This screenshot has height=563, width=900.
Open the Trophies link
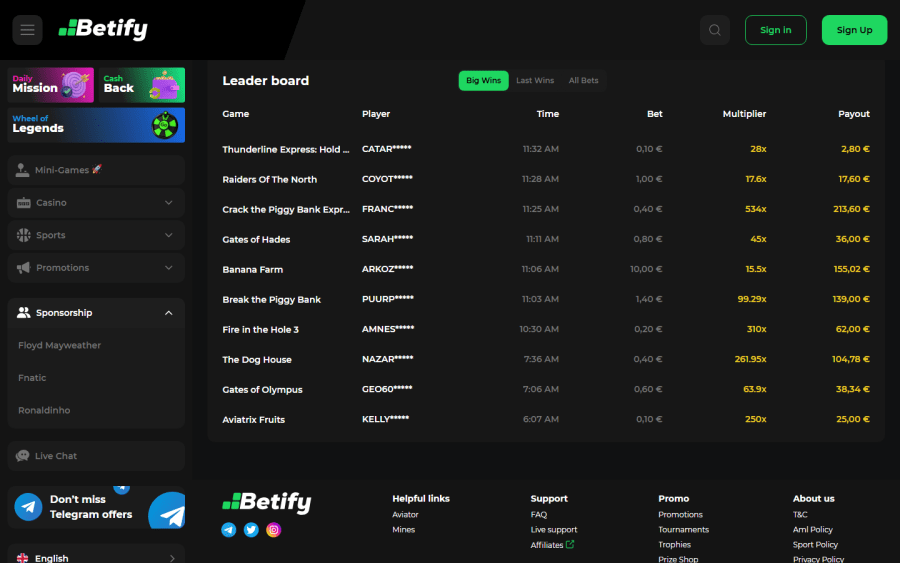pos(674,545)
